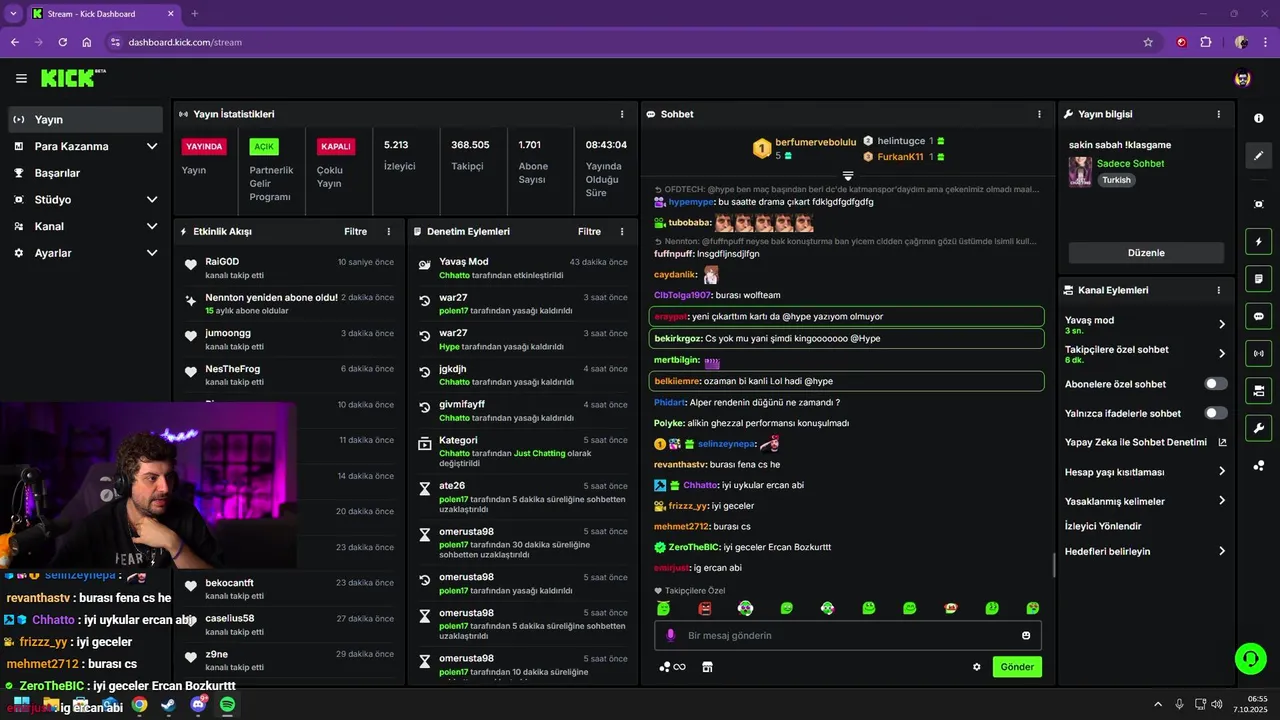Toggle Yalnızca ifadelerle sohbet switch

pos(1216,413)
